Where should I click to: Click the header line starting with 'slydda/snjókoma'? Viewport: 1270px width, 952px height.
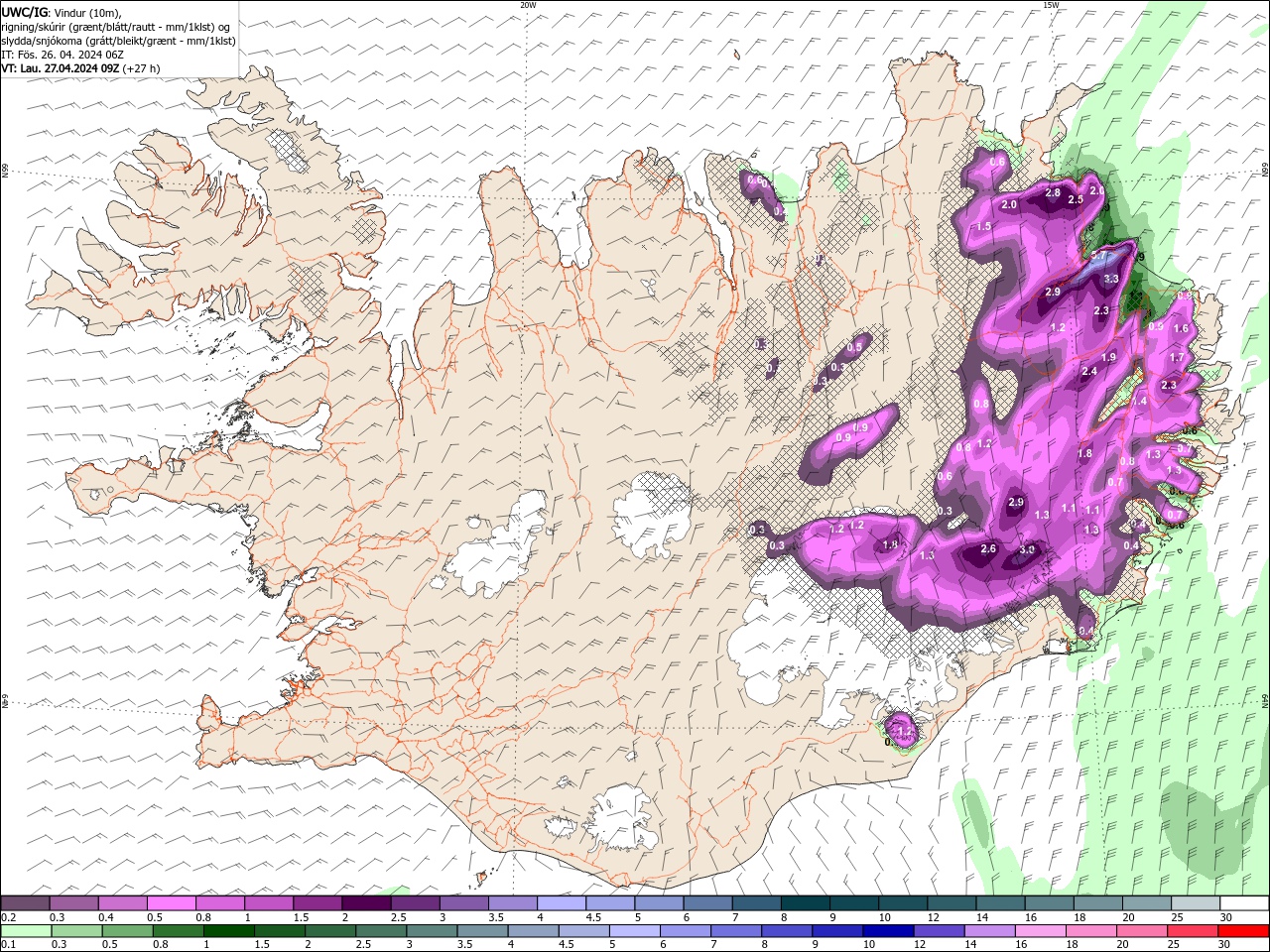pyautogui.click(x=118, y=41)
